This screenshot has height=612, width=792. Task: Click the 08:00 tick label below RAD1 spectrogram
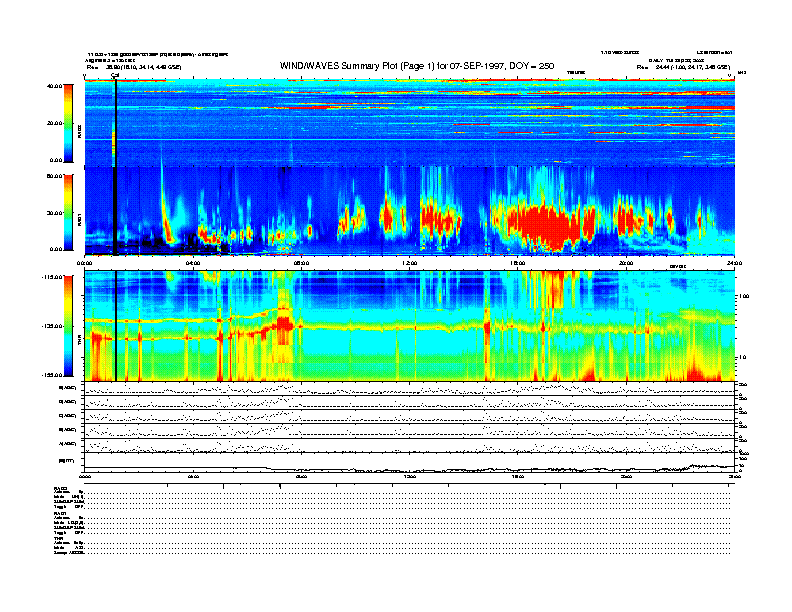click(301, 263)
